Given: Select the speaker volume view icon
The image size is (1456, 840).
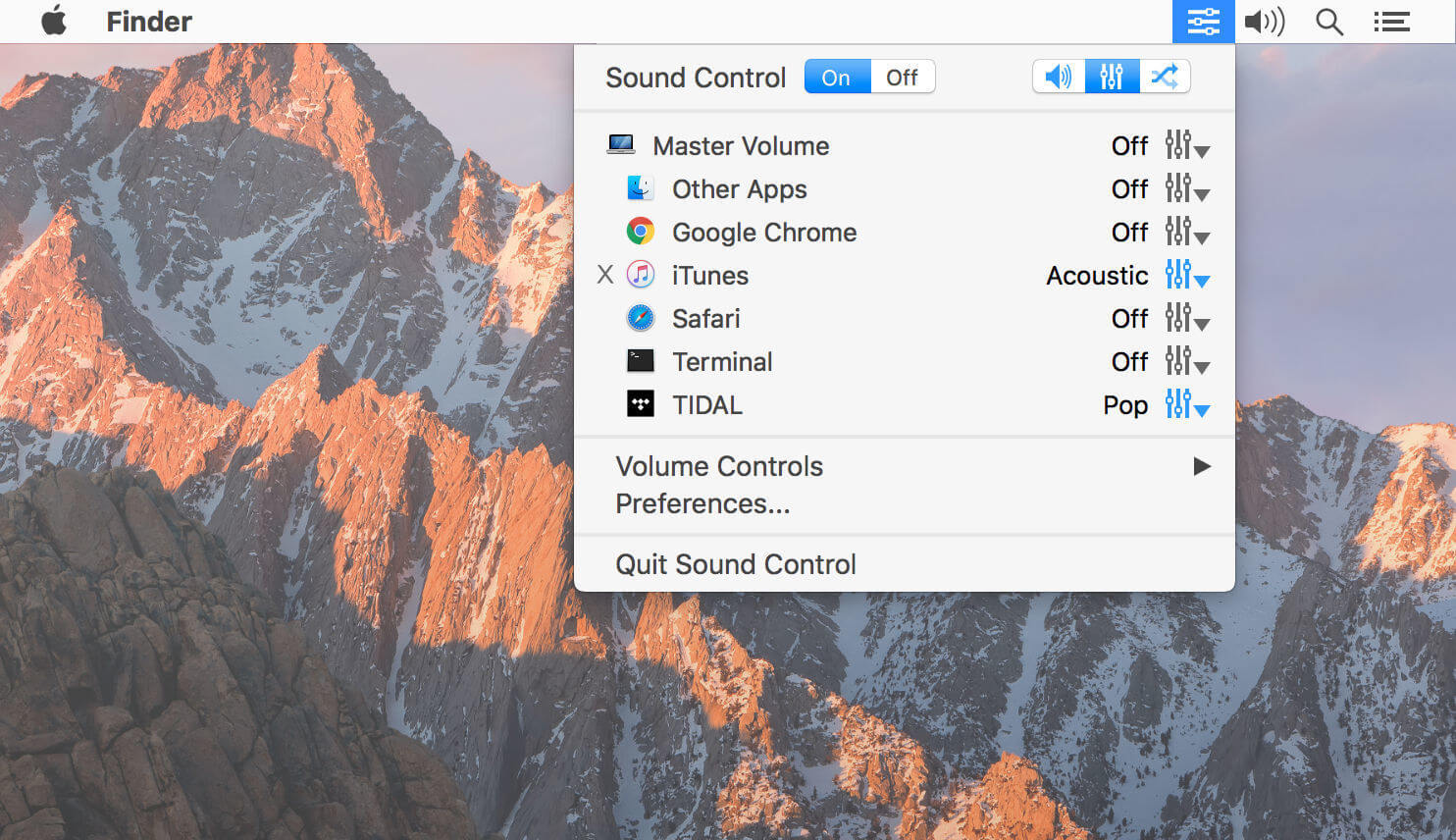Looking at the screenshot, I should [x=1059, y=77].
